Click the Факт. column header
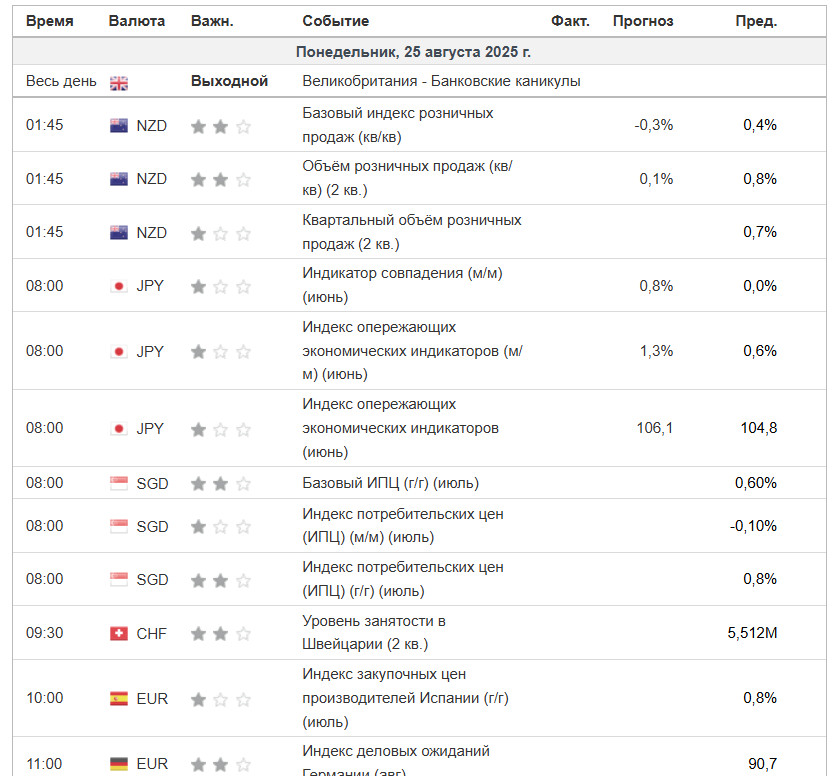 [570, 21]
